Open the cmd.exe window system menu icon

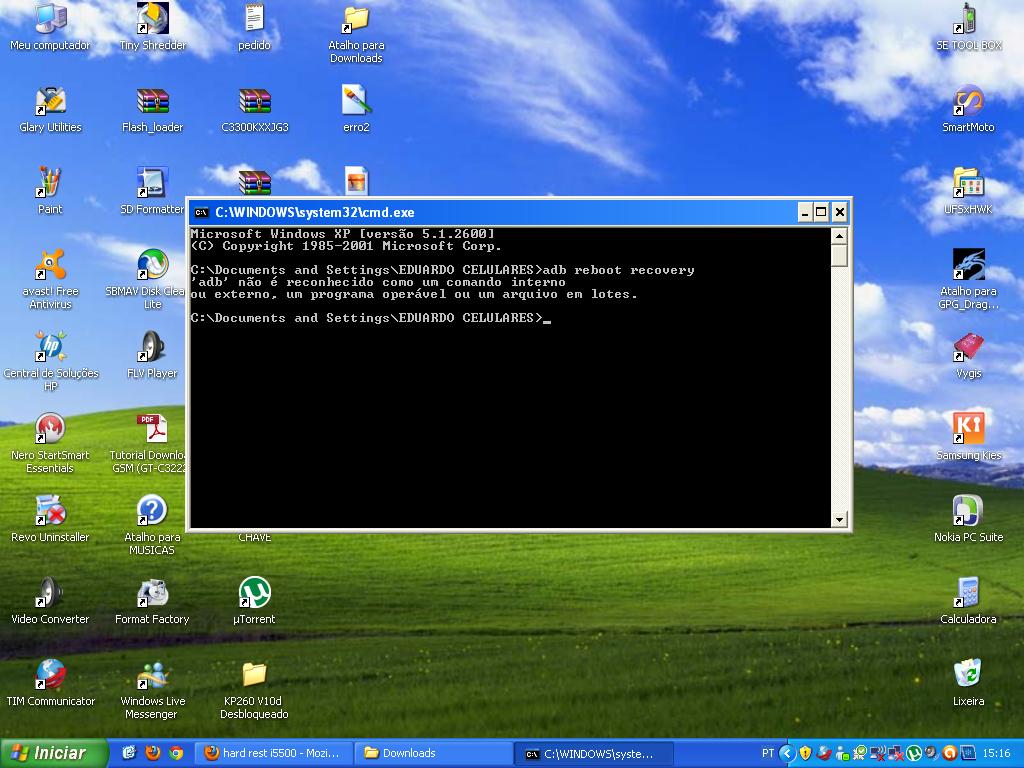[201, 212]
